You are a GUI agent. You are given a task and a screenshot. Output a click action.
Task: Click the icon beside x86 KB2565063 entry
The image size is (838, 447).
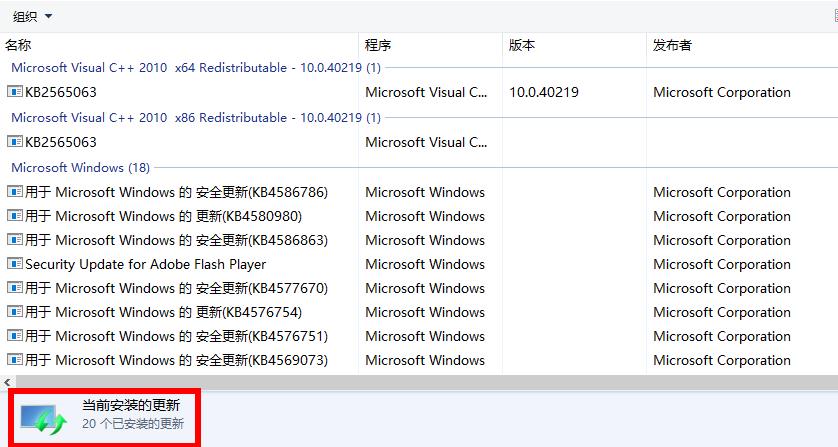point(14,142)
